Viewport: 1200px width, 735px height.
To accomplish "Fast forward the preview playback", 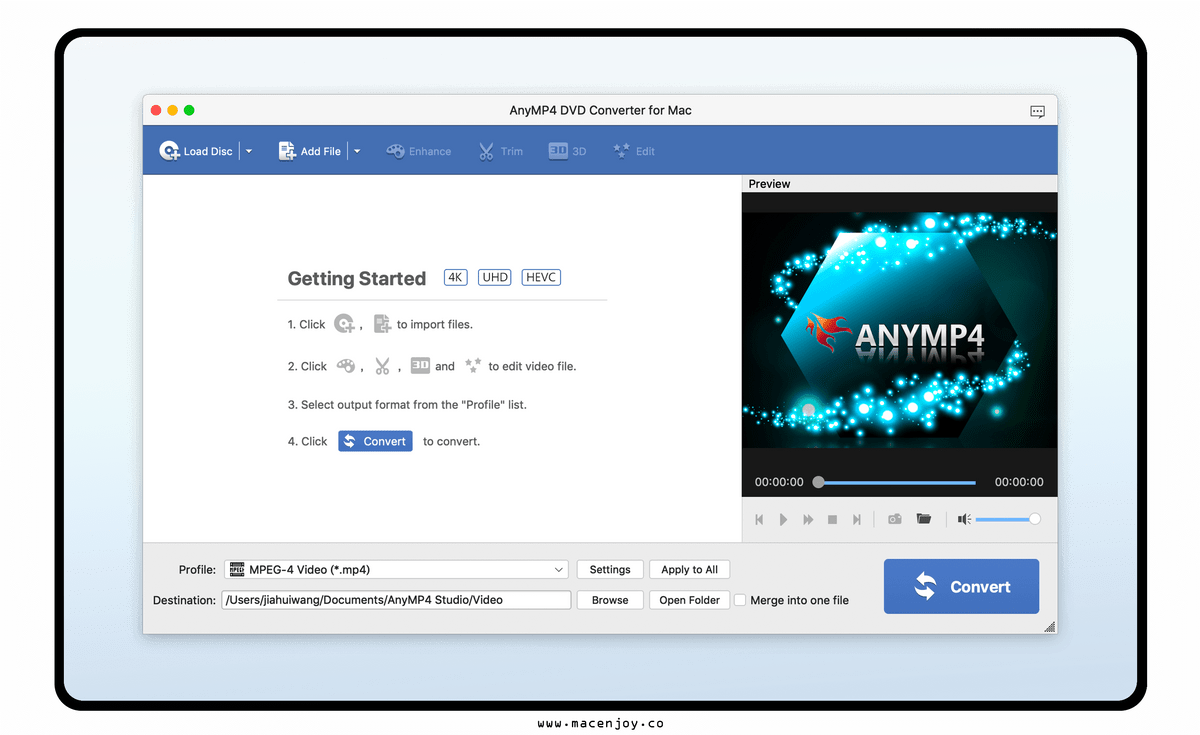I will coord(808,519).
